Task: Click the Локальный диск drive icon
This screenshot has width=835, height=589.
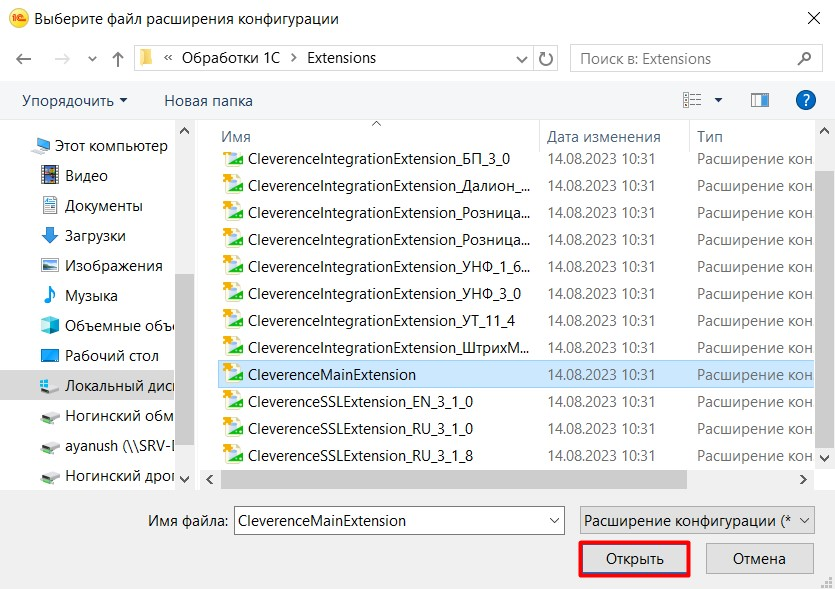Action: click(50, 386)
